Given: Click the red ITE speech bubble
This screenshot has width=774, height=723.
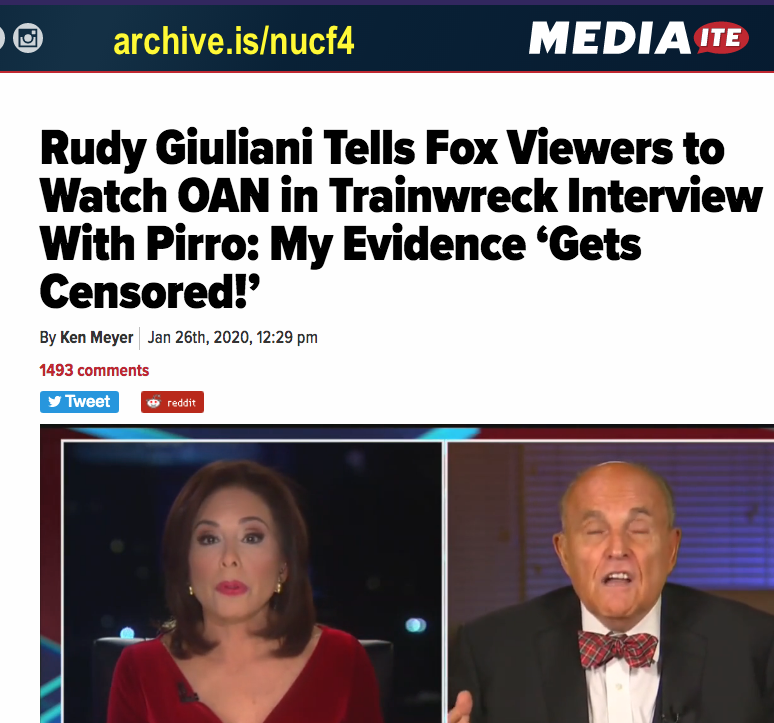Looking at the screenshot, I should click(721, 38).
